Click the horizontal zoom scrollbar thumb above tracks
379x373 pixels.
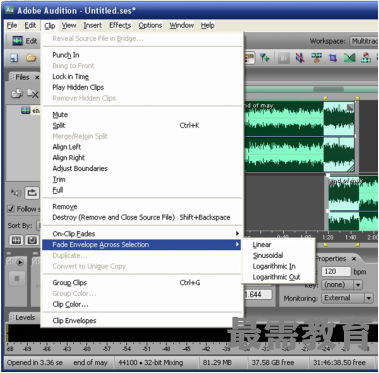point(328,89)
